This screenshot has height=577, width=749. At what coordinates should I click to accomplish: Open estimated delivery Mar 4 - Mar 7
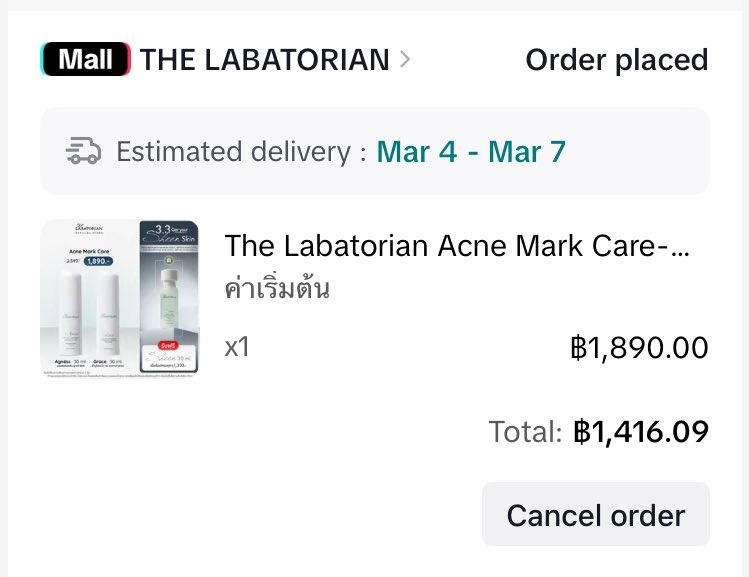pyautogui.click(x=471, y=152)
